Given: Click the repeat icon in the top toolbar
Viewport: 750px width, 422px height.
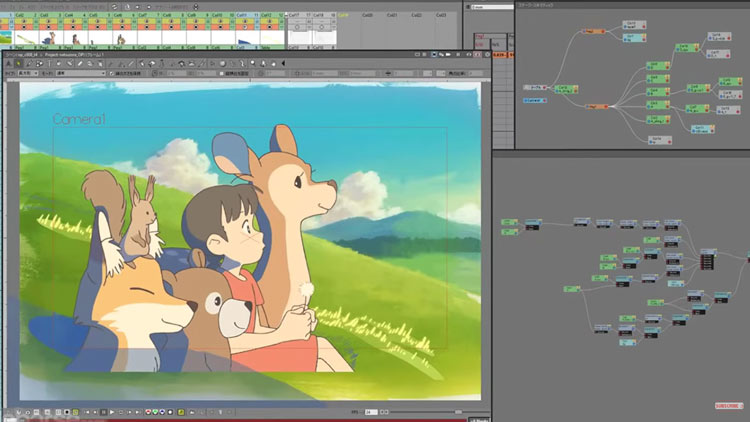Looking at the screenshot, I should tap(114, 7).
